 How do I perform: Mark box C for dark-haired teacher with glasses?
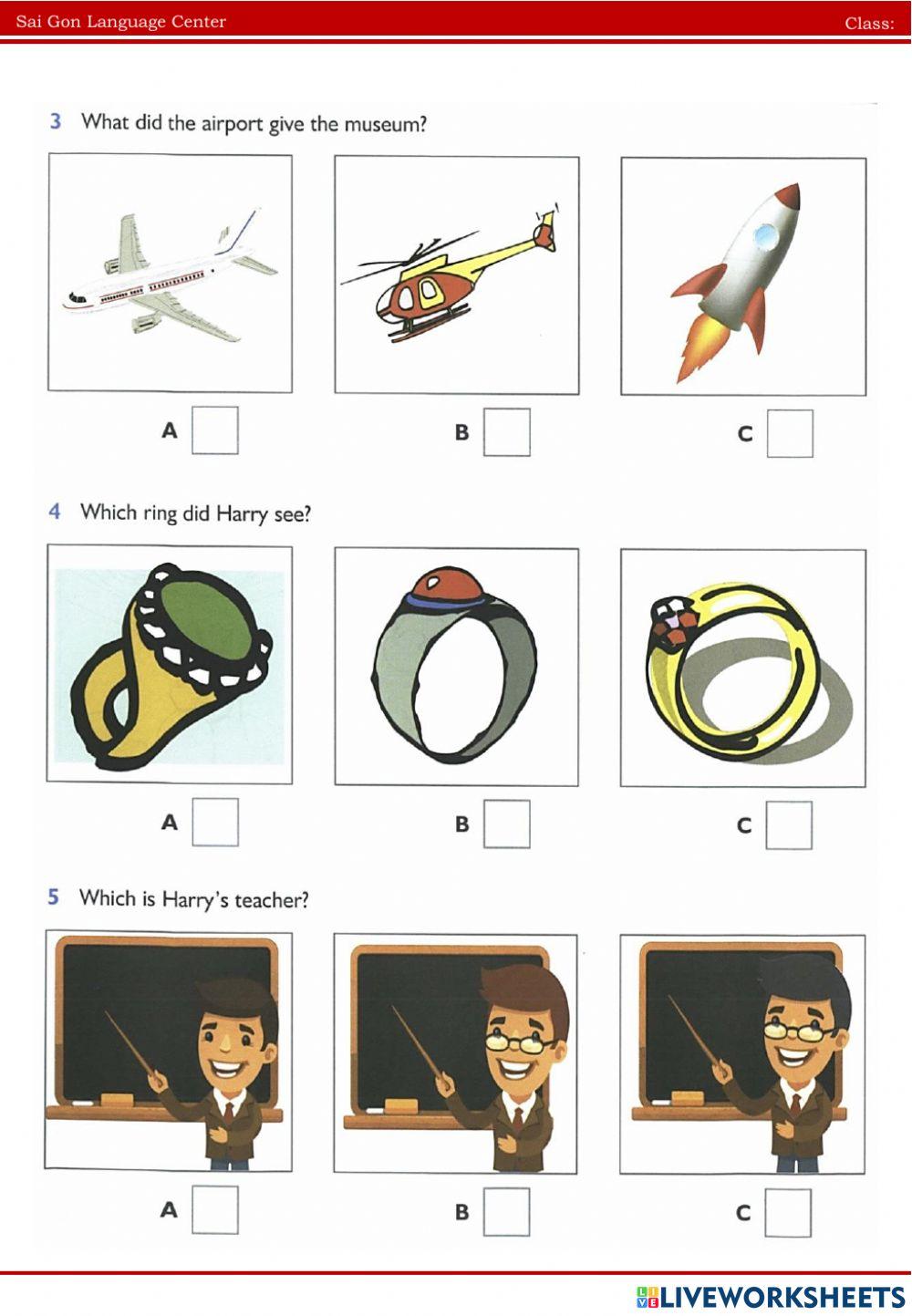point(788,1213)
